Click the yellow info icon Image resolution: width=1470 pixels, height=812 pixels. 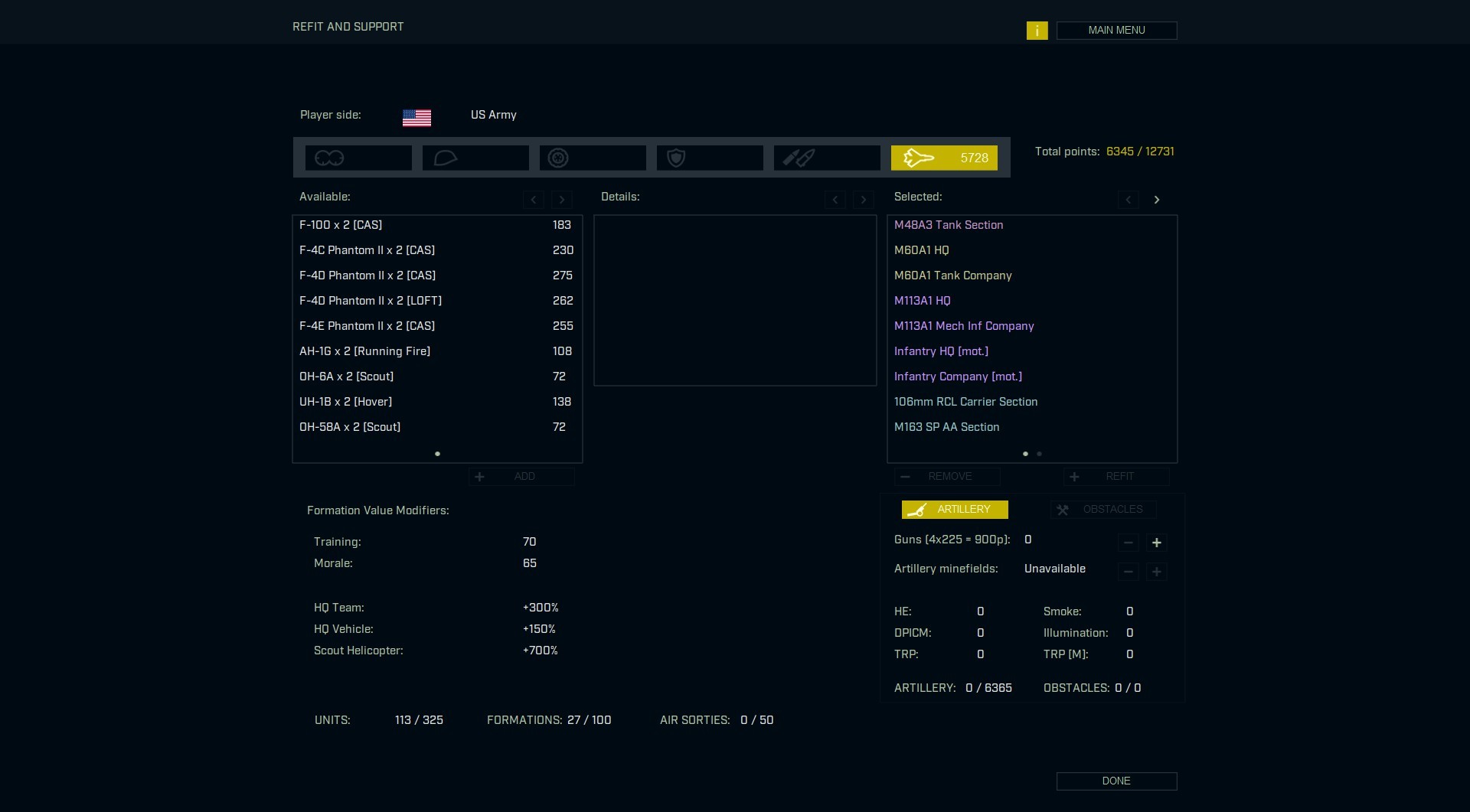coord(1037,31)
